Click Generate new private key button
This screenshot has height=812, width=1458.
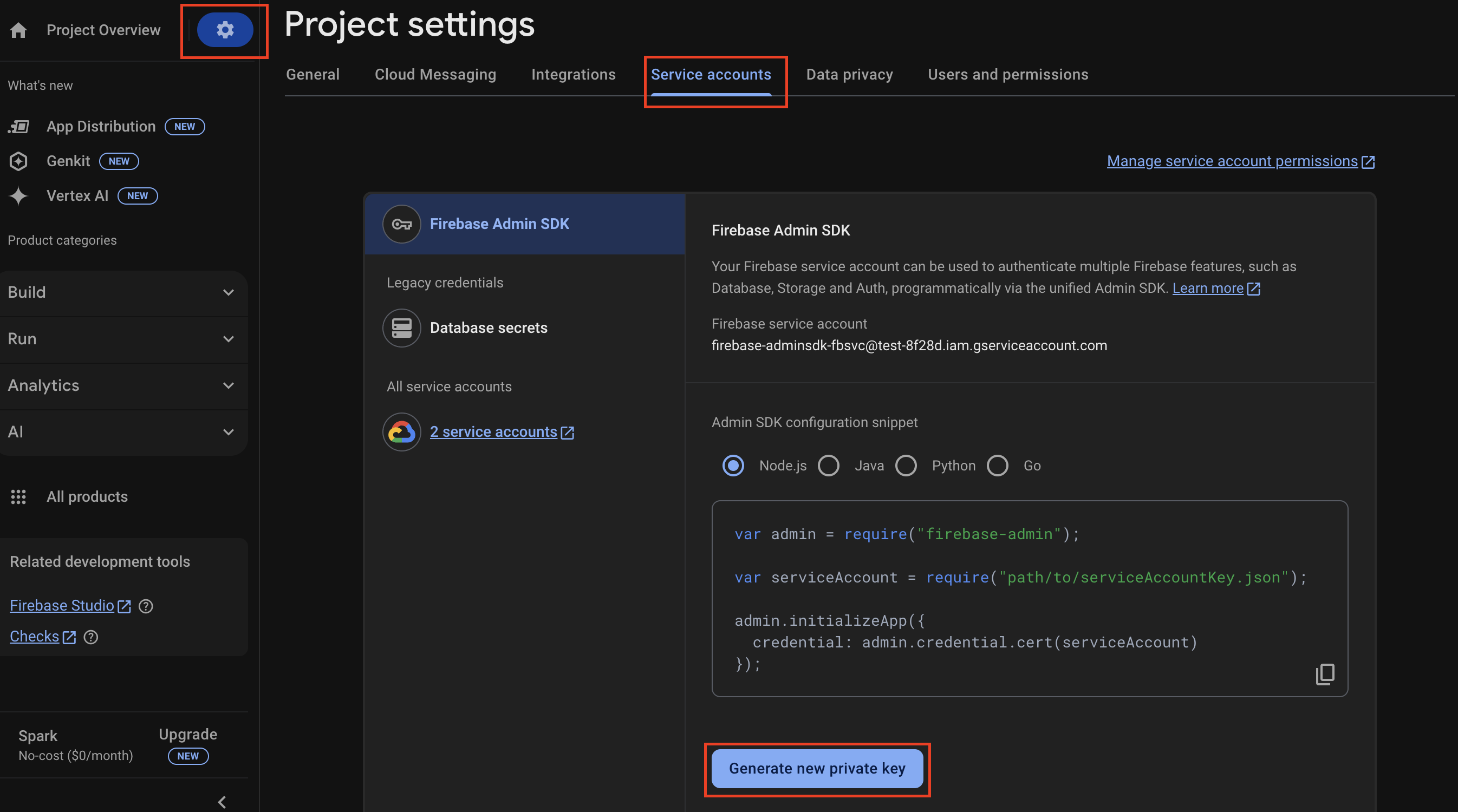(x=817, y=769)
